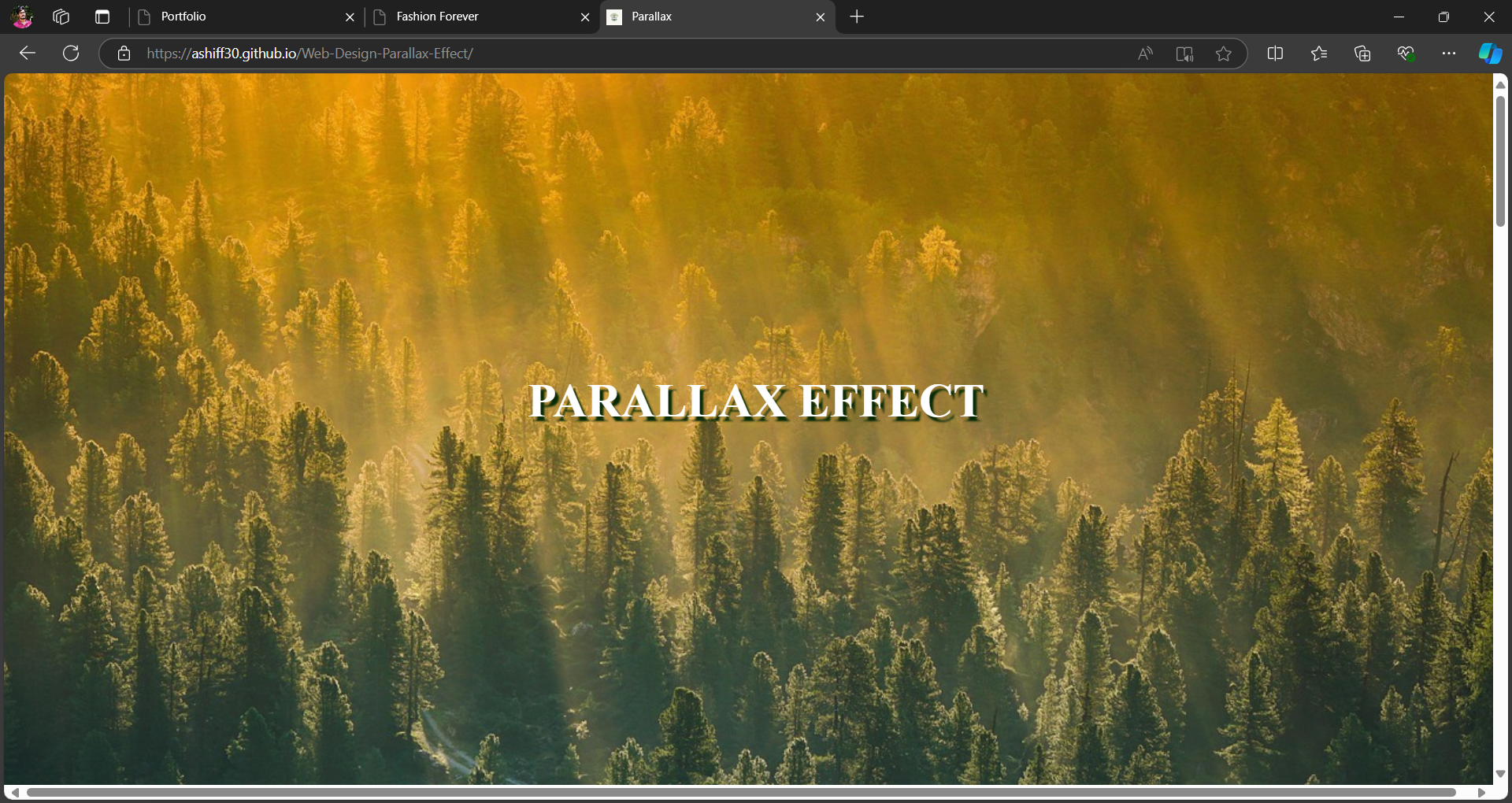Click the browser back arrow
The width and height of the screenshot is (1512, 803).
[x=28, y=54]
